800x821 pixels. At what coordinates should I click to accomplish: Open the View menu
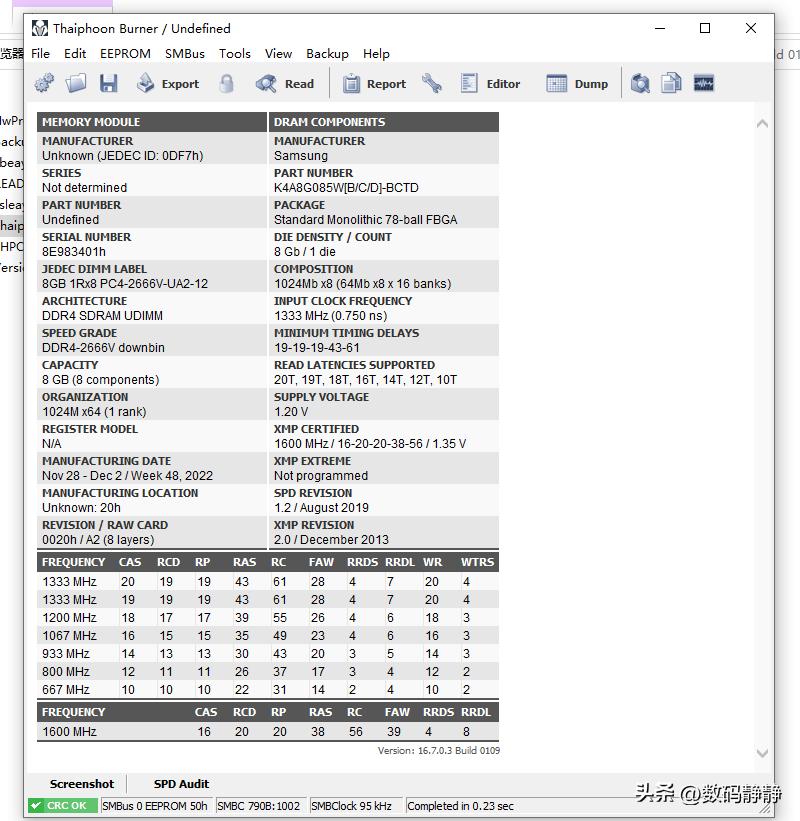[278, 54]
